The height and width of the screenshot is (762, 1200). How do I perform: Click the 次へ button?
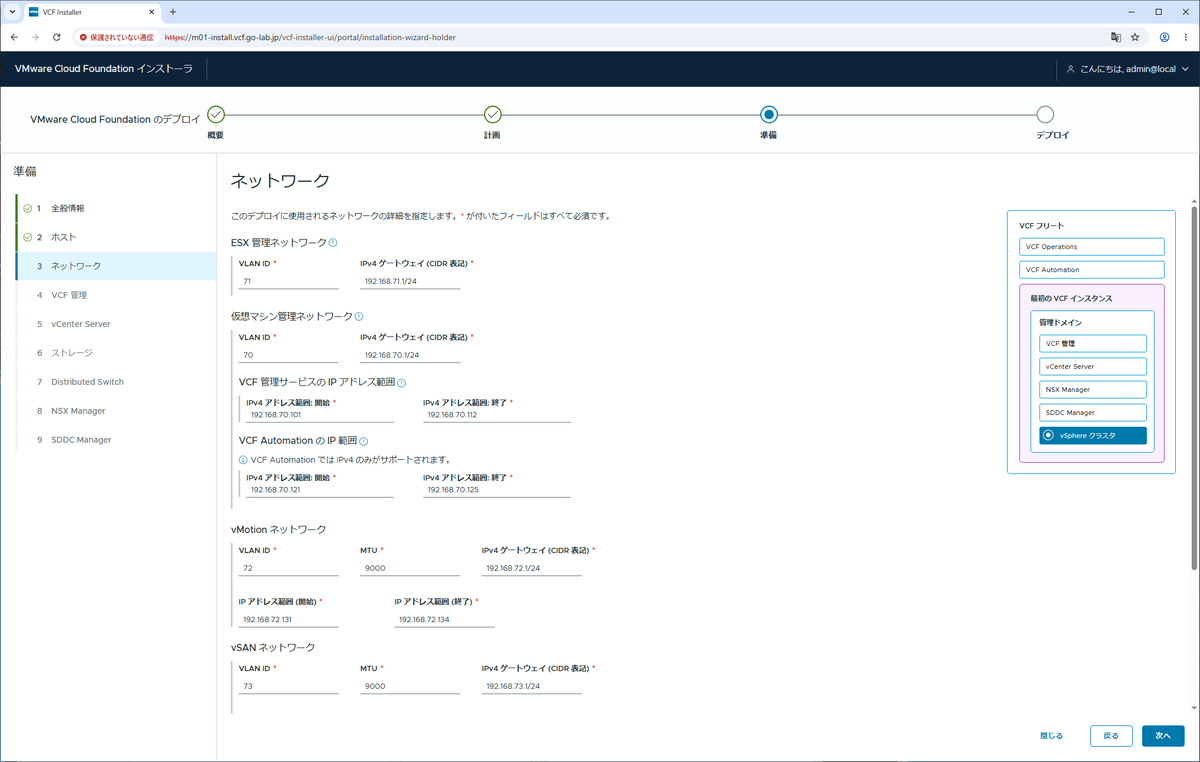click(1163, 736)
